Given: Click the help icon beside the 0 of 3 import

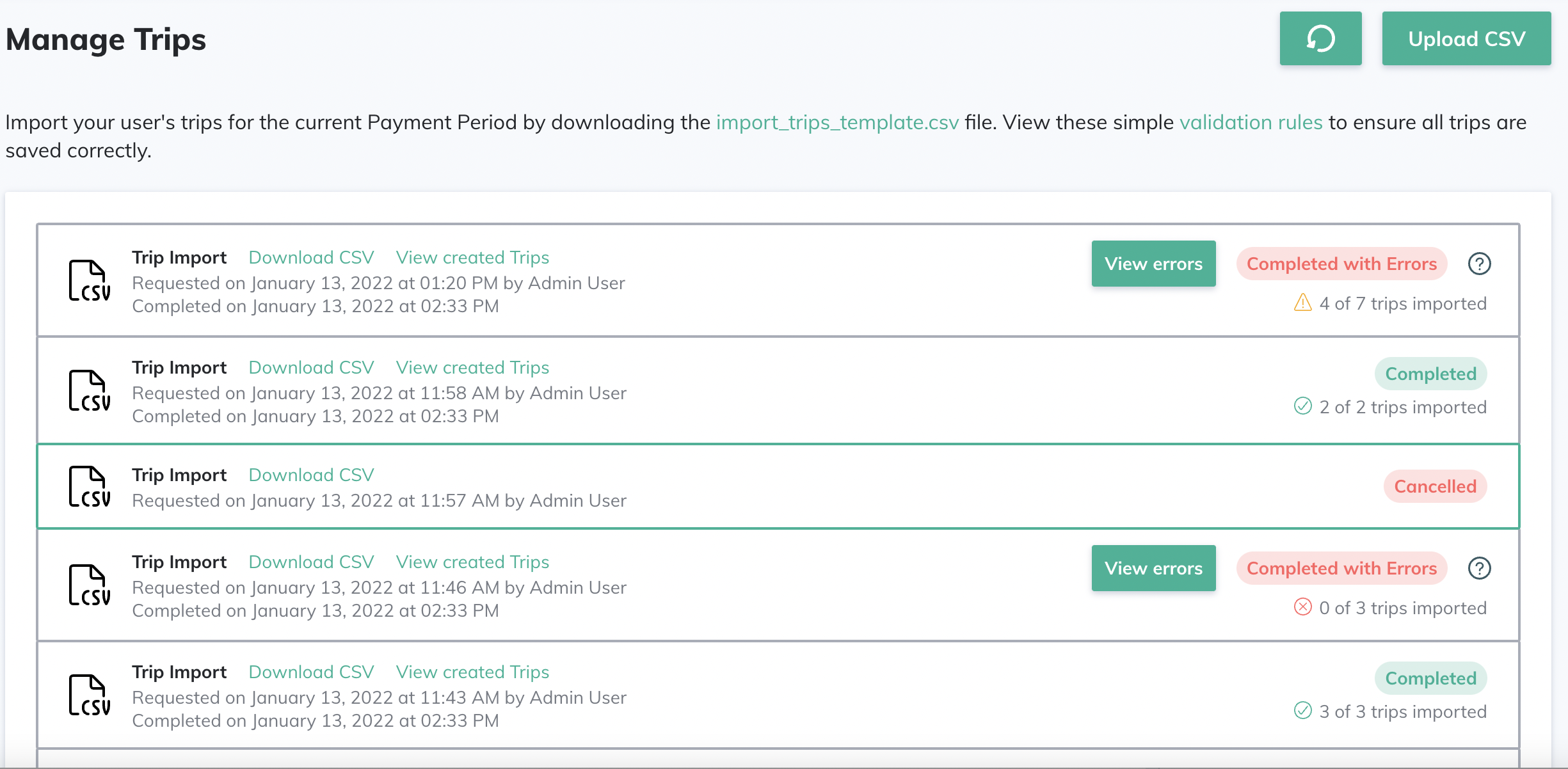Looking at the screenshot, I should (x=1479, y=568).
